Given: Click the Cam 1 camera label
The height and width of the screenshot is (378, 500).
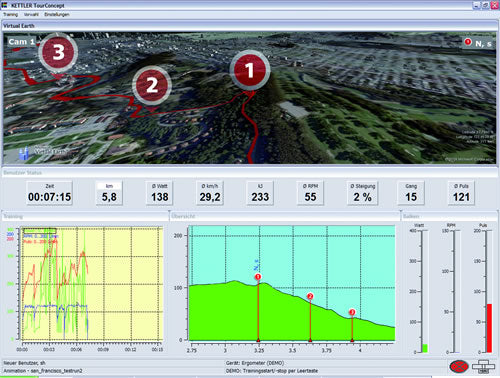Looking at the screenshot, I should click(21, 42).
